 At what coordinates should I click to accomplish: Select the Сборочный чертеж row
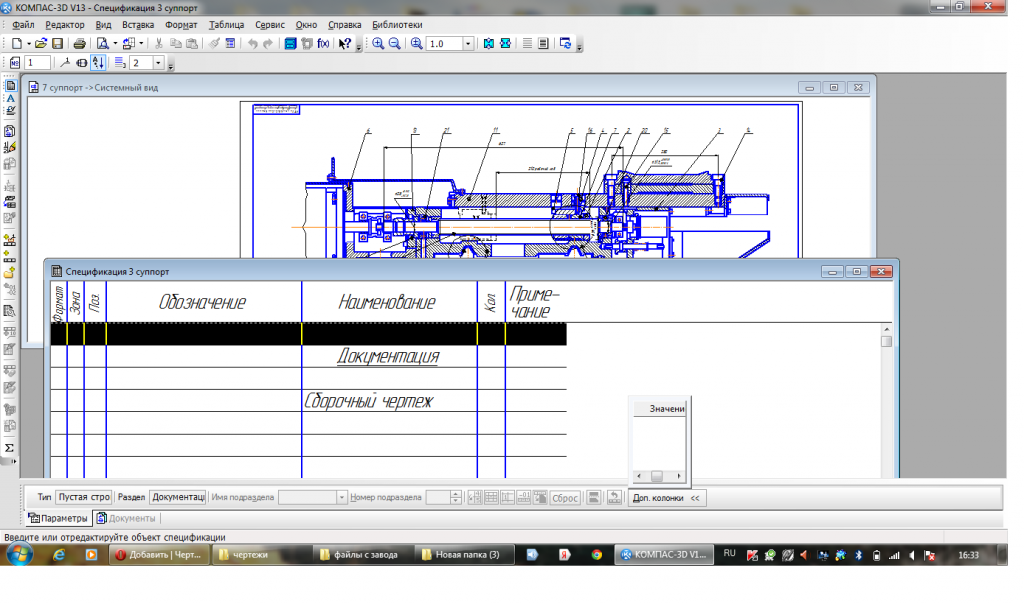coord(308,401)
